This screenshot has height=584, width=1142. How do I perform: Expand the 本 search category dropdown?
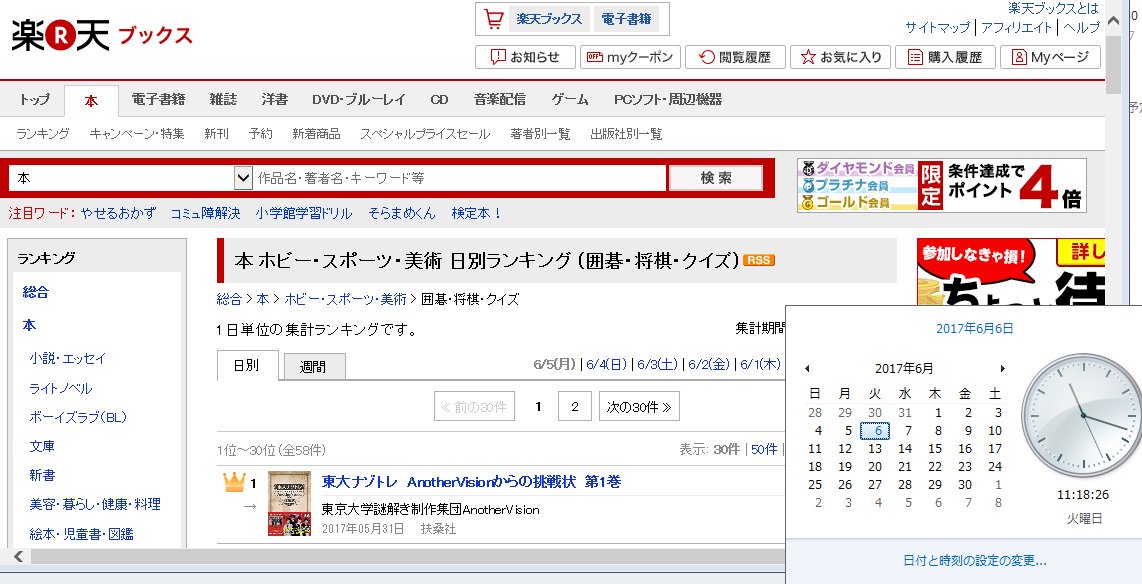point(243,178)
